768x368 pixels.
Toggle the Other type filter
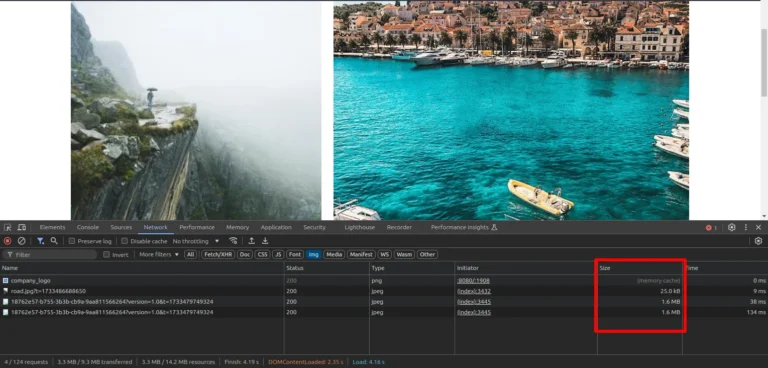point(427,254)
